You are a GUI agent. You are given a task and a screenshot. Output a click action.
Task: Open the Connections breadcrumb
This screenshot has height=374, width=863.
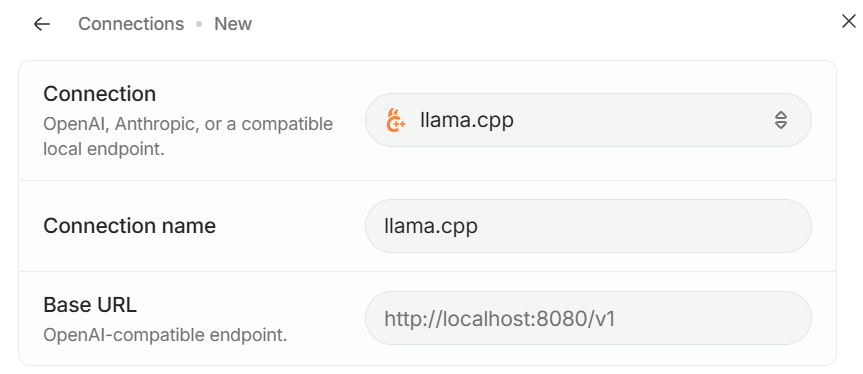[131, 24]
